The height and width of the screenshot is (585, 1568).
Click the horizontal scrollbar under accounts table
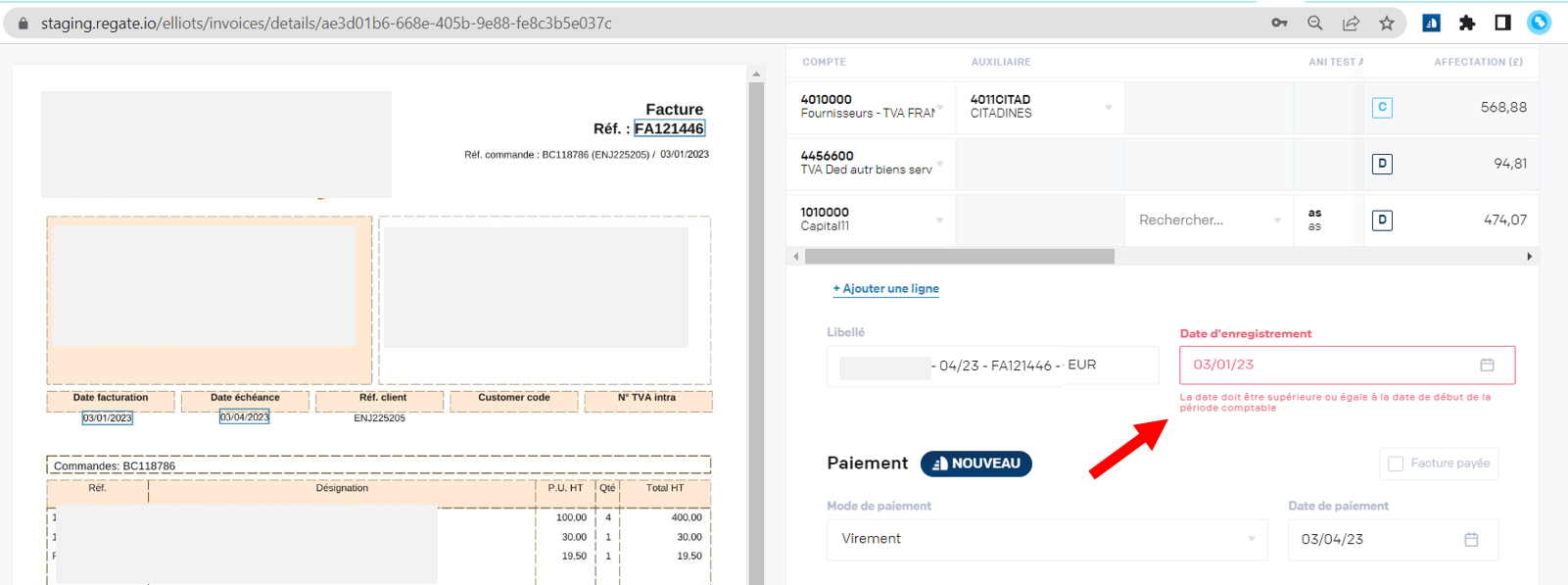coord(959,257)
